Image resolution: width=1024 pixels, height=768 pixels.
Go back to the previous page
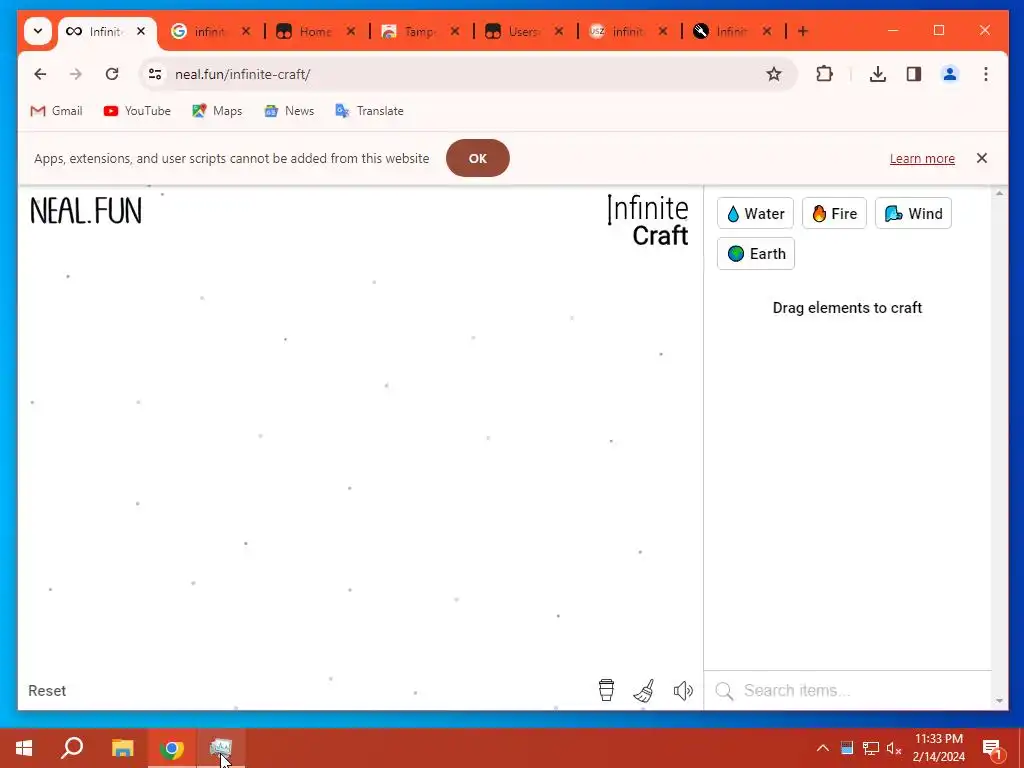tap(40, 74)
